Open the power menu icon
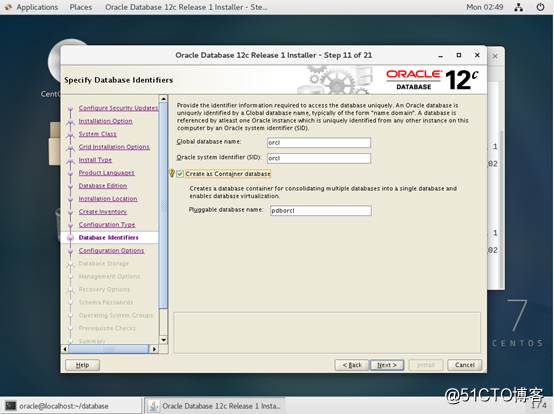 (540, 7)
